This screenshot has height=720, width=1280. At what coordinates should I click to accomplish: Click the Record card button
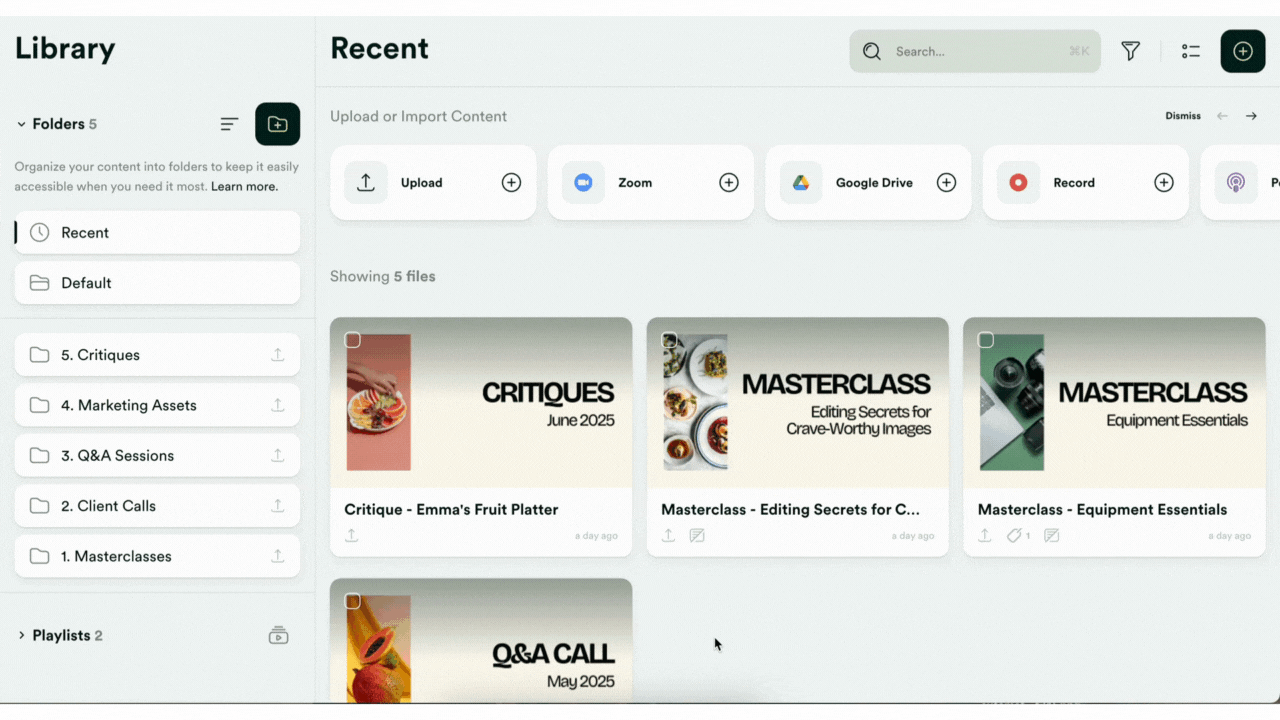point(1086,183)
